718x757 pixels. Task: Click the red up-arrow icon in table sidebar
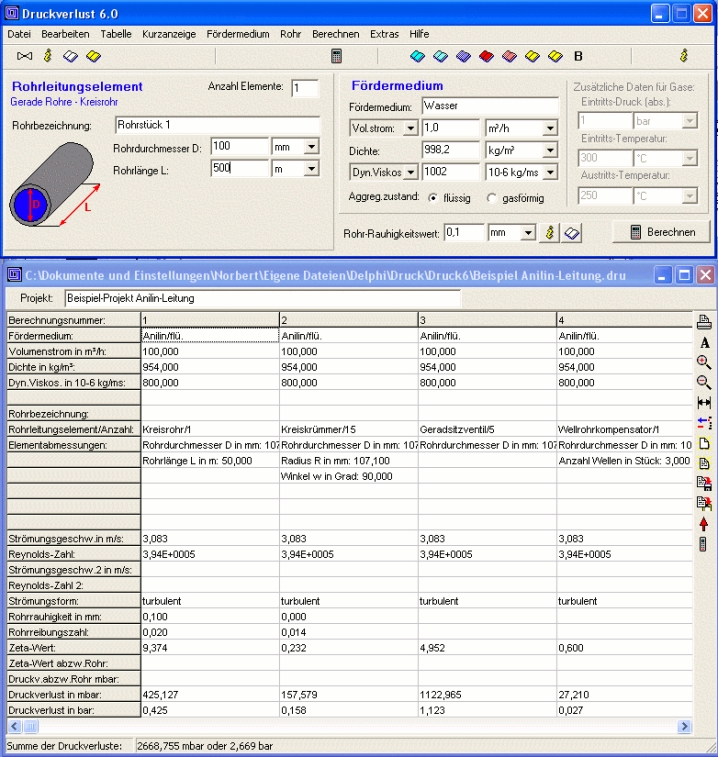[703, 523]
